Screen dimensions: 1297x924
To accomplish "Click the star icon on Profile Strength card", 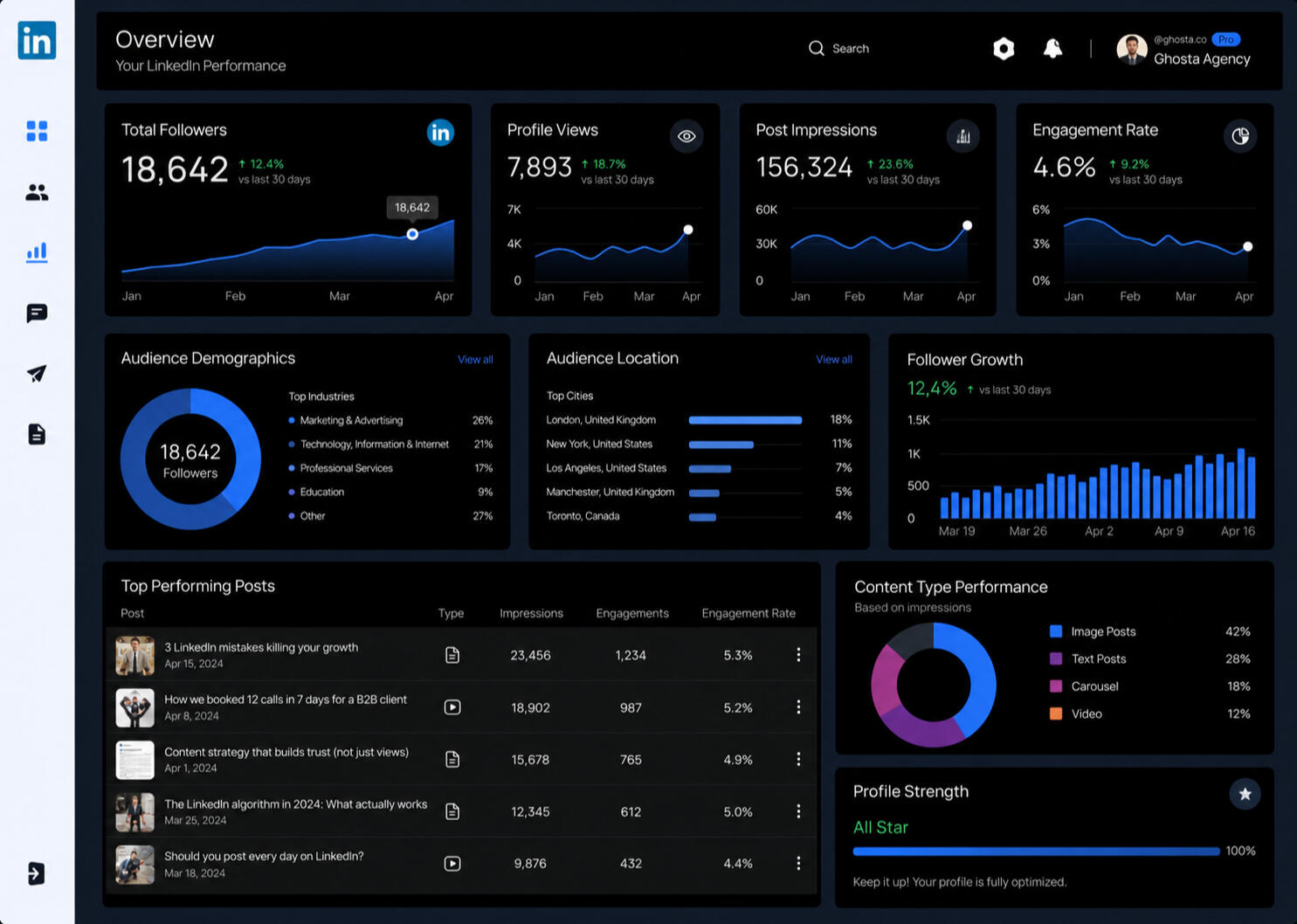I will pos(1245,794).
